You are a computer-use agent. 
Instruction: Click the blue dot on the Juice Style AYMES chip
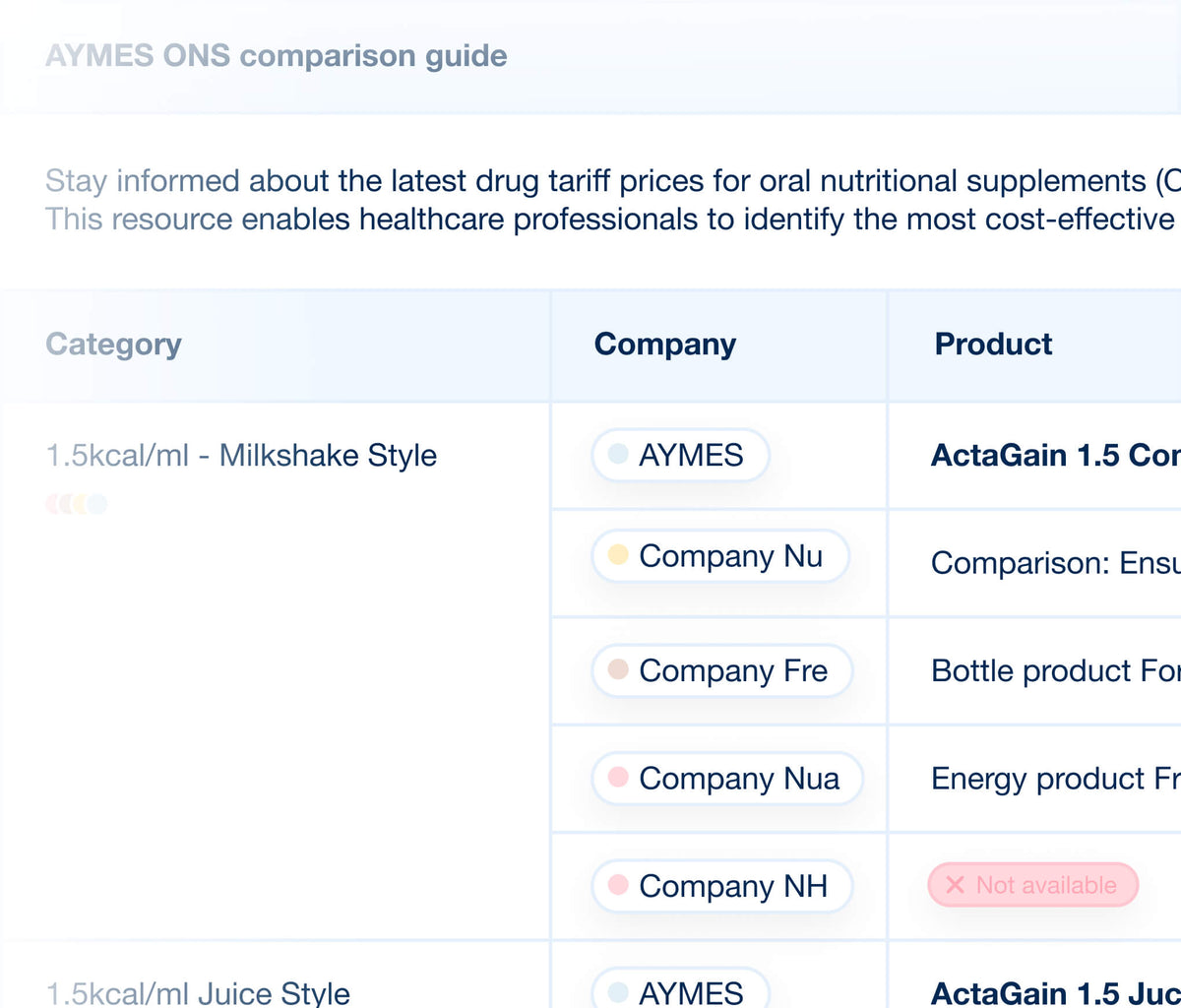point(618,992)
